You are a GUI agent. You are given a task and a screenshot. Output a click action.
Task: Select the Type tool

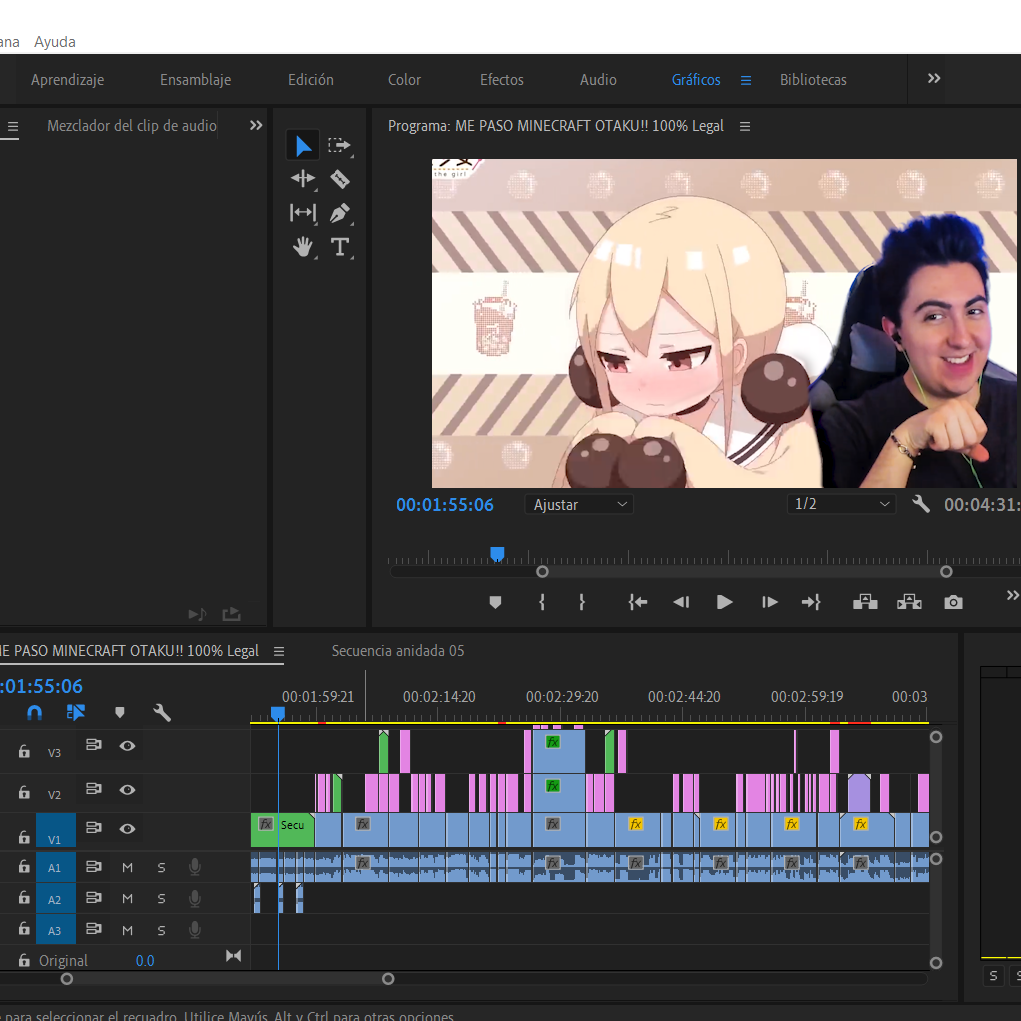[x=340, y=247]
